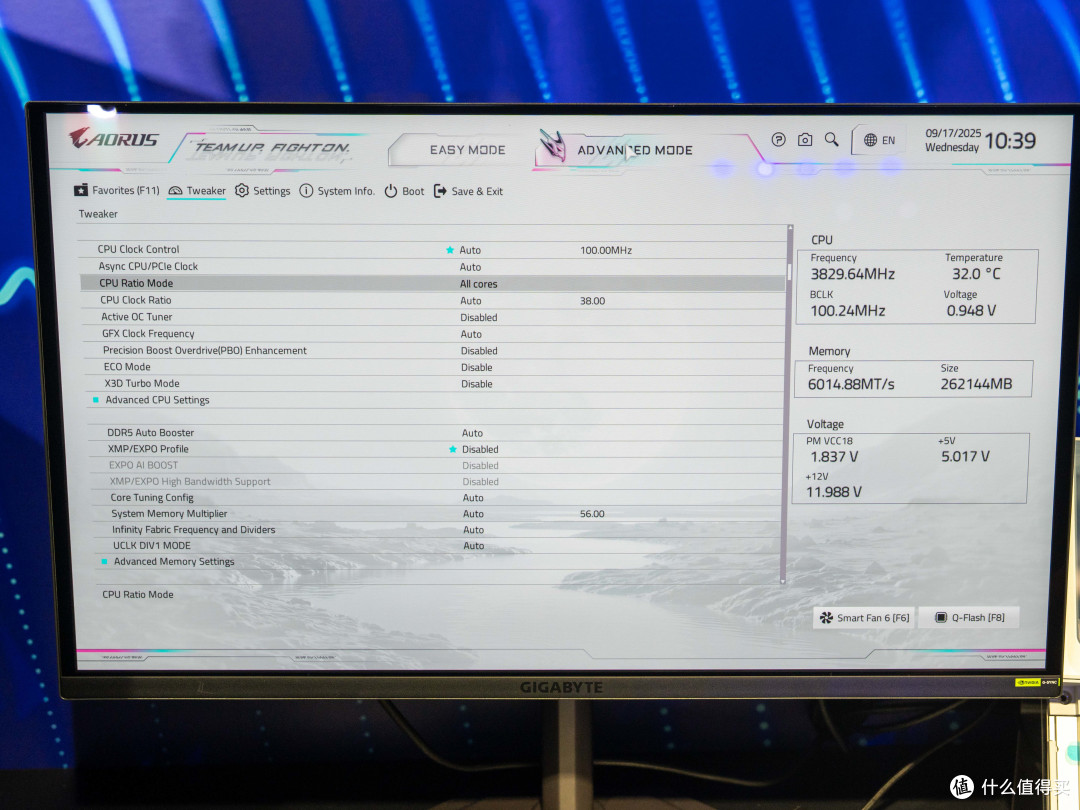Viewport: 1080px width, 810px height.
Task: Click the Q-Flash chip icon
Action: pyautogui.click(x=941, y=618)
